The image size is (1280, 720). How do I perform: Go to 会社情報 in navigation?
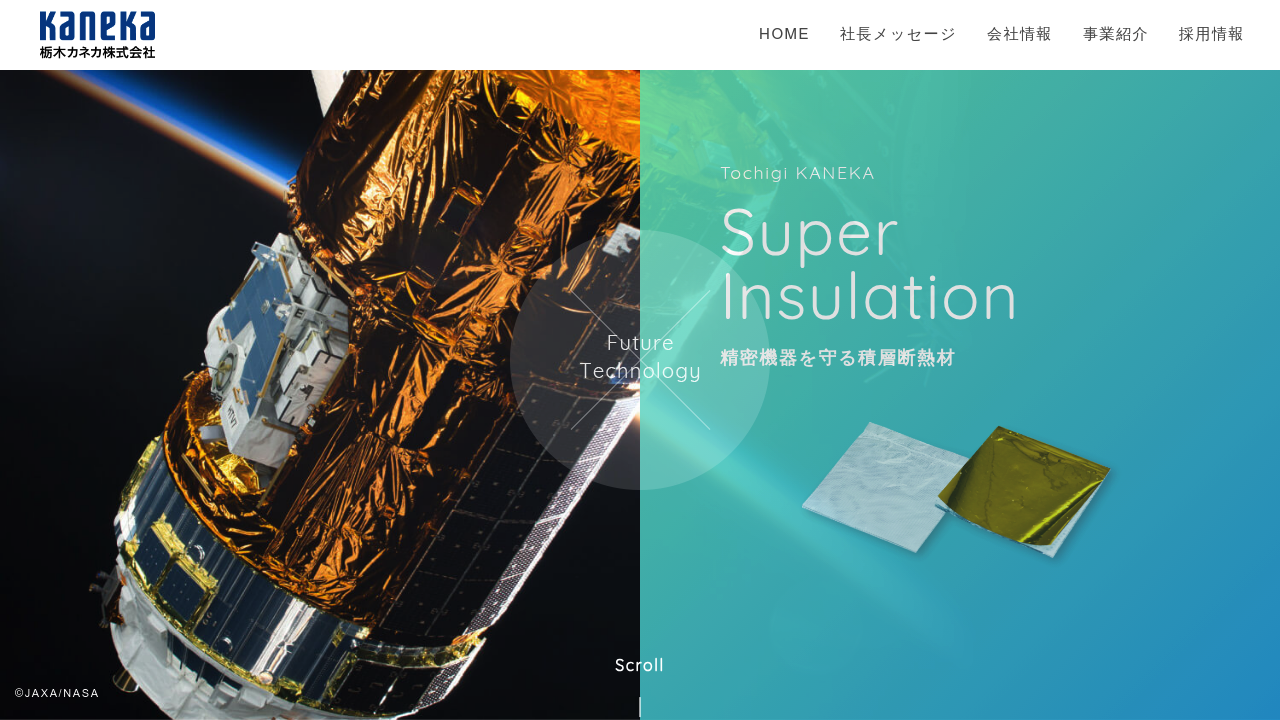point(1019,34)
